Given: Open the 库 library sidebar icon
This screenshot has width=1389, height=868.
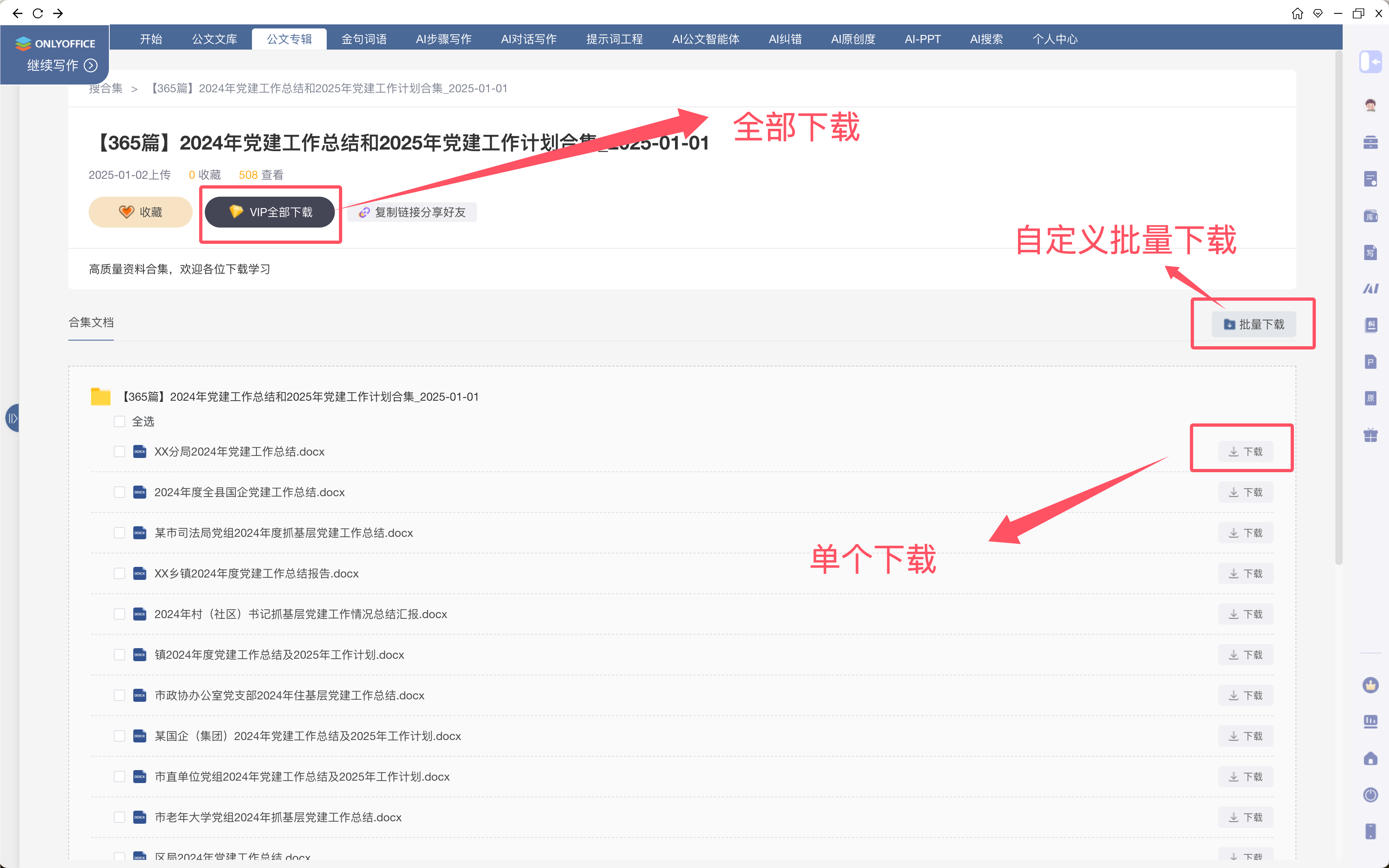Looking at the screenshot, I should tap(1370, 216).
